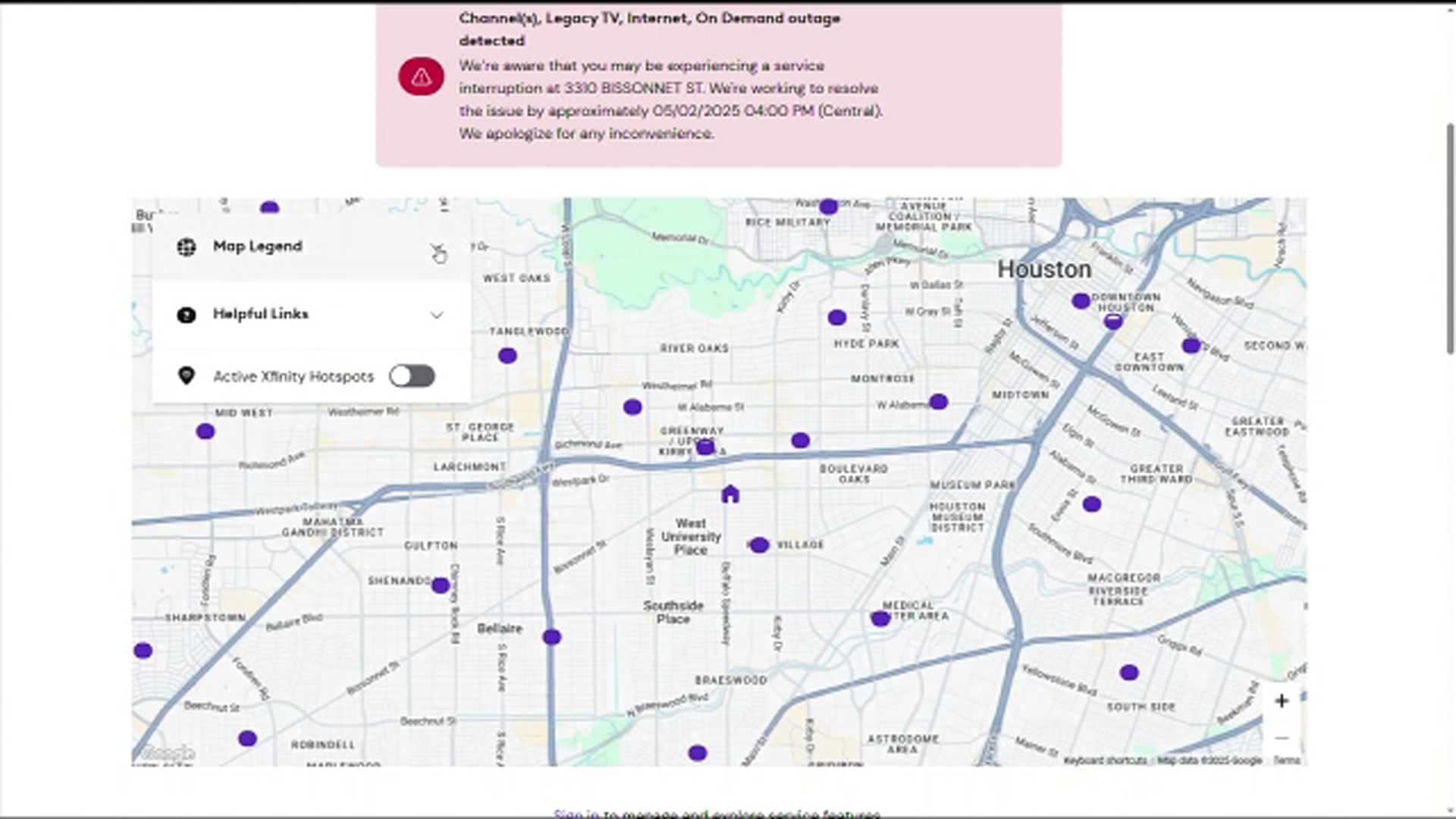Enable Active Xfinity Hotspots toggle

412,376
